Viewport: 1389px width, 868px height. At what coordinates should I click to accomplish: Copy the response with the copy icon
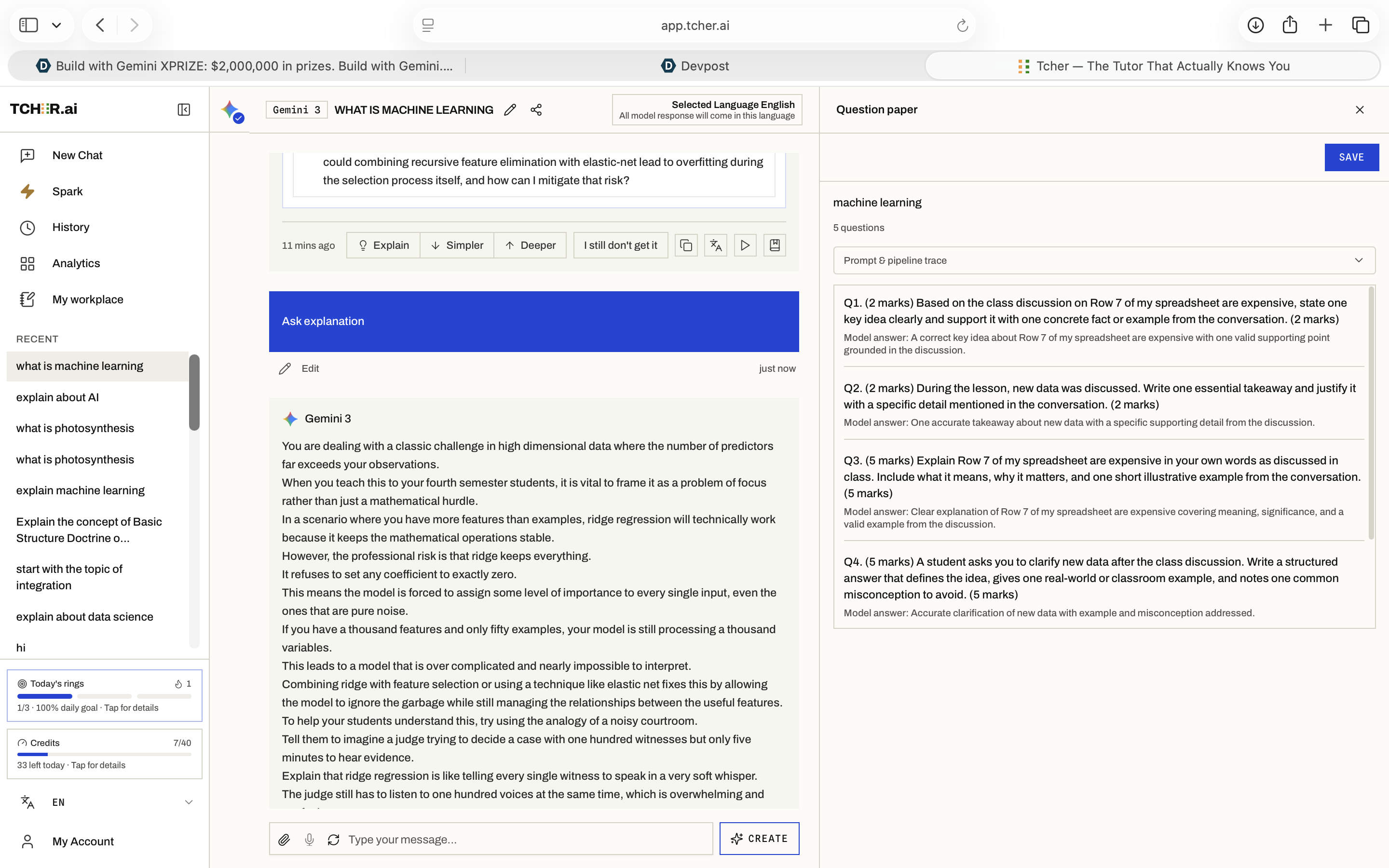click(686, 245)
